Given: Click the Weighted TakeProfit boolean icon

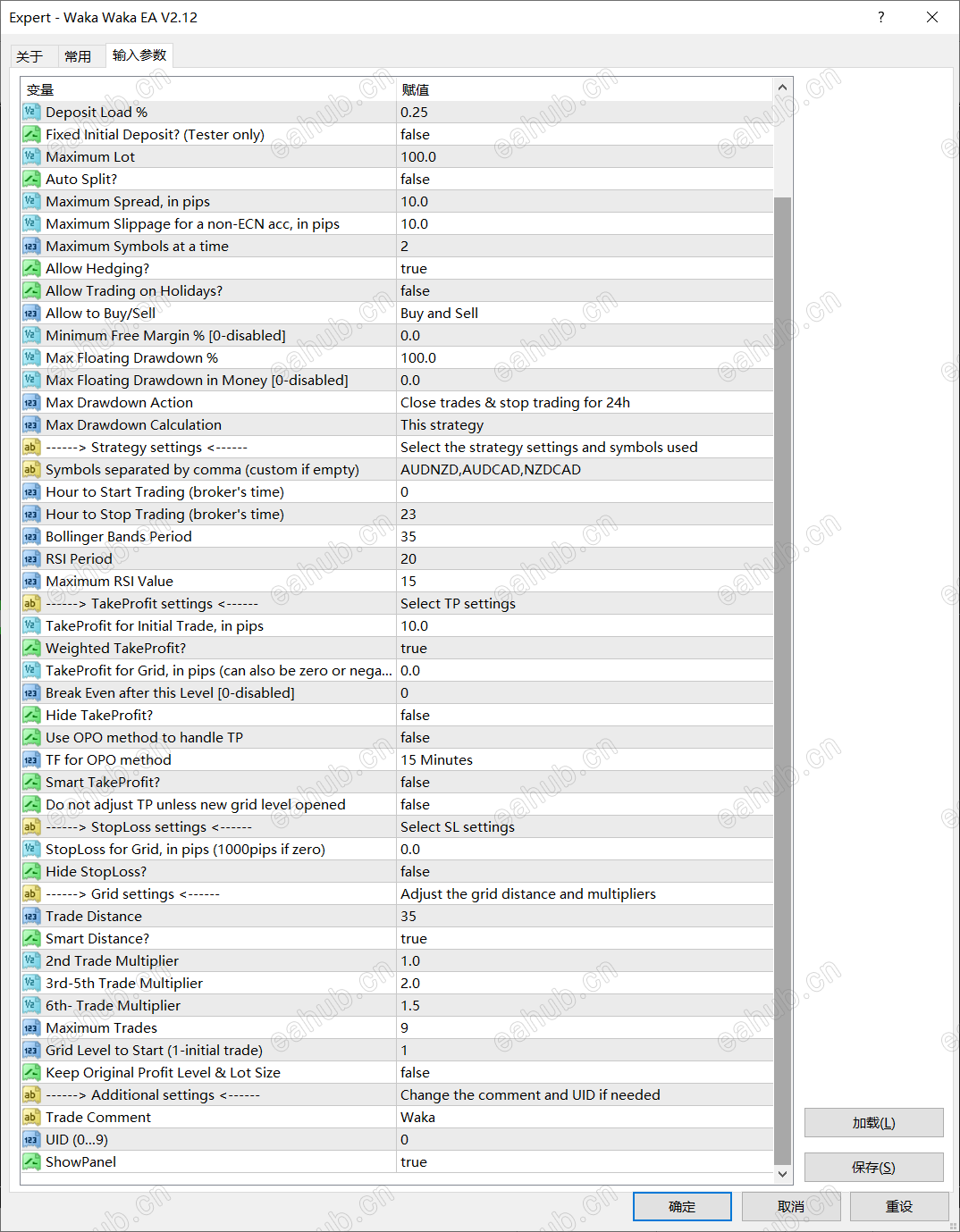Looking at the screenshot, I should point(31,648).
